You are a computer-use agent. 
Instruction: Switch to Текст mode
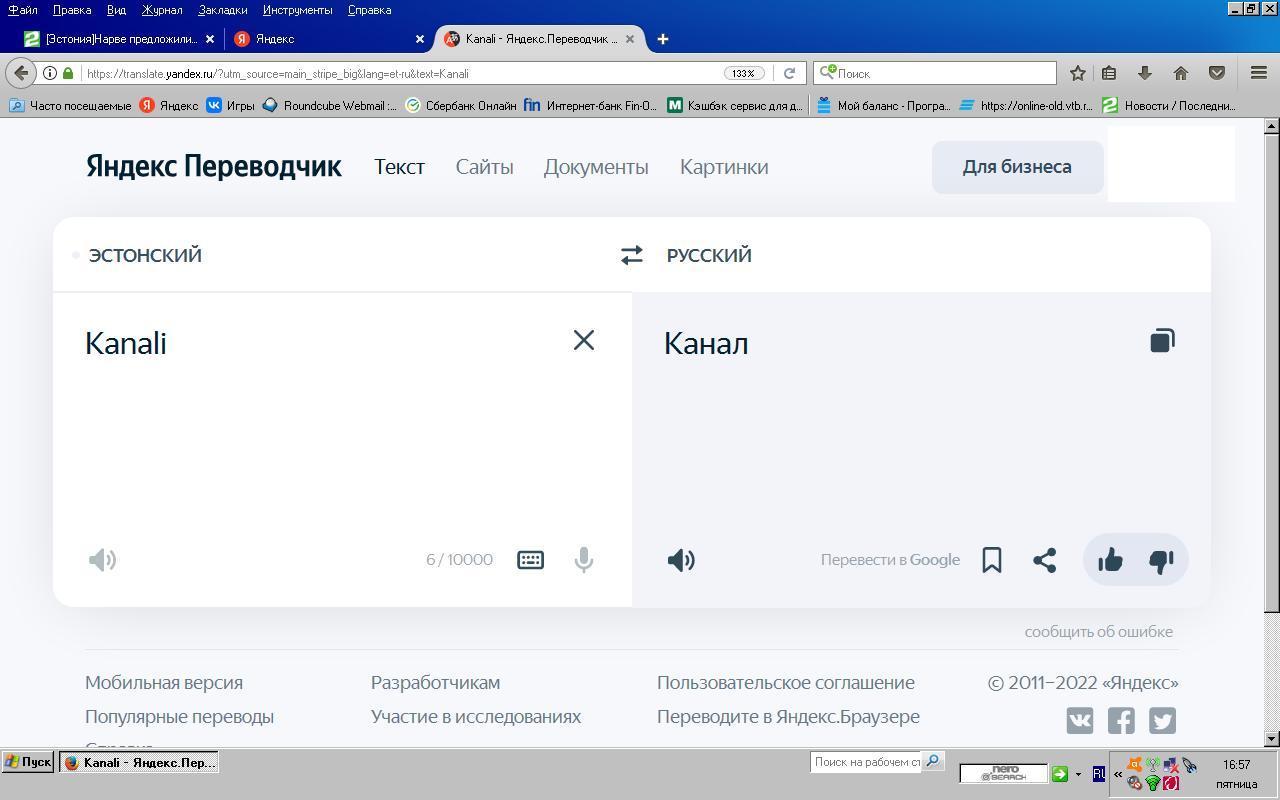coord(399,167)
